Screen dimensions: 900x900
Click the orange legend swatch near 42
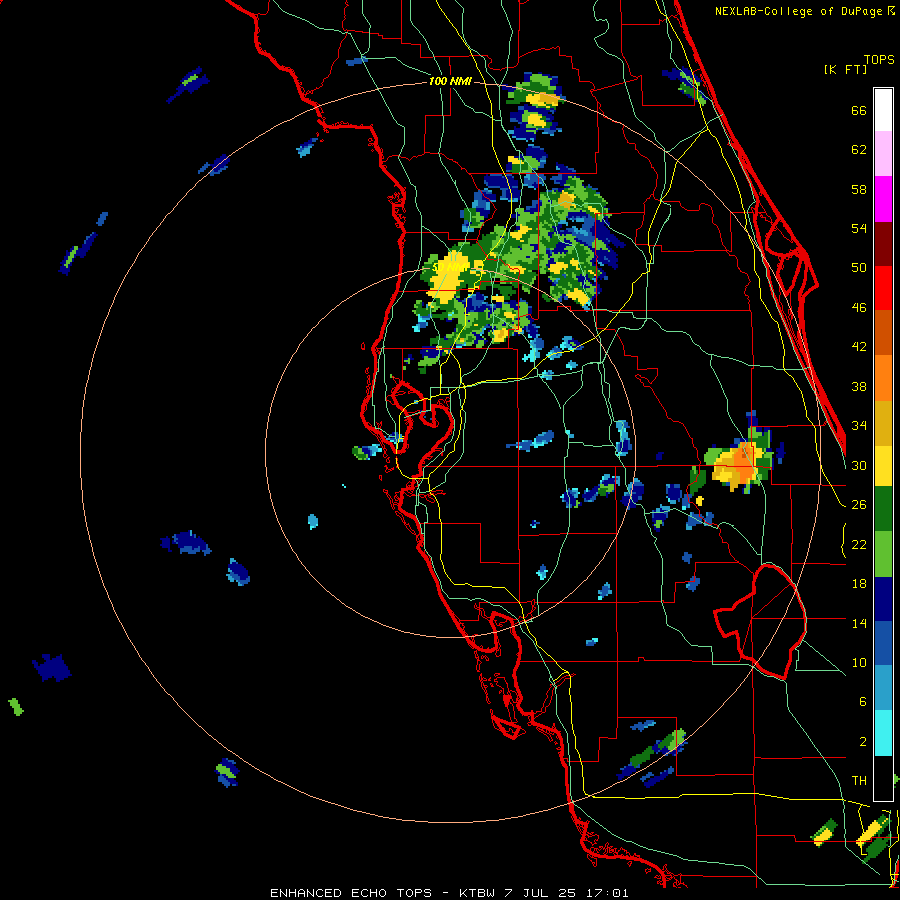pyautogui.click(x=883, y=332)
